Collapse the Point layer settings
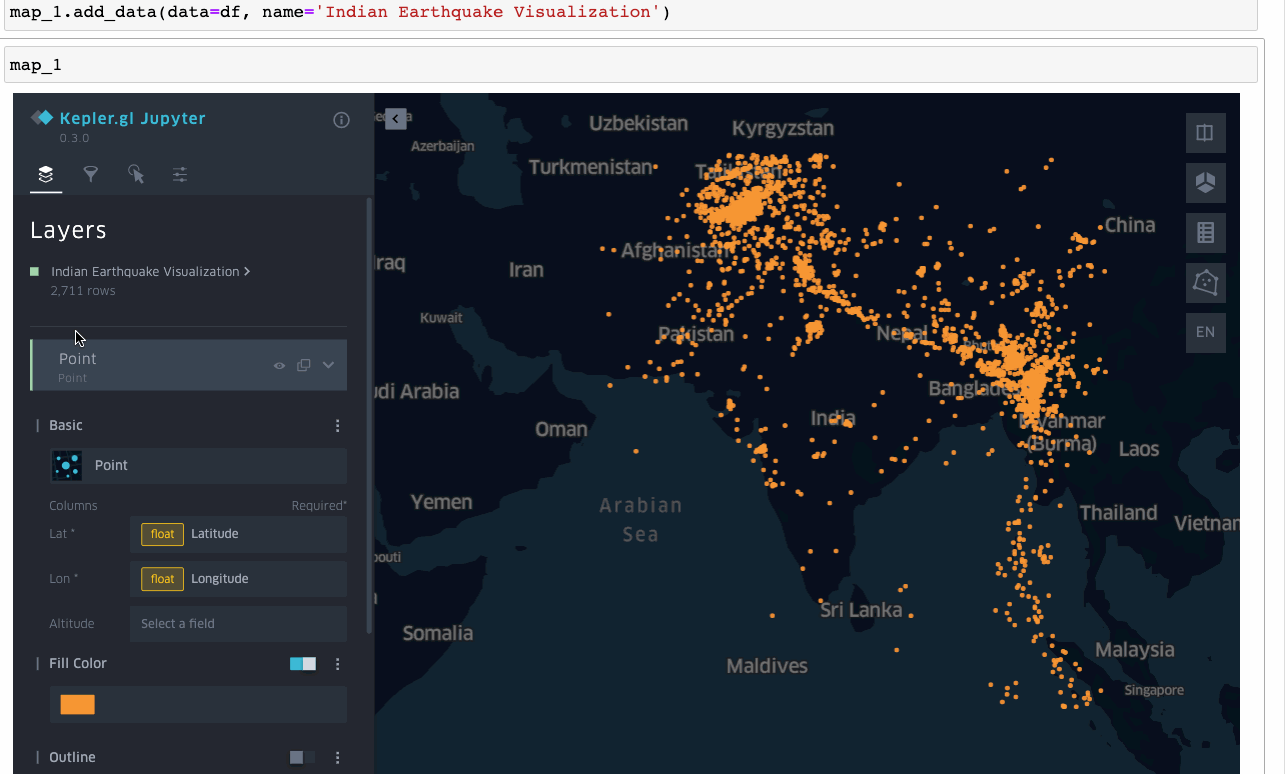Image resolution: width=1285 pixels, height=774 pixels. click(328, 365)
